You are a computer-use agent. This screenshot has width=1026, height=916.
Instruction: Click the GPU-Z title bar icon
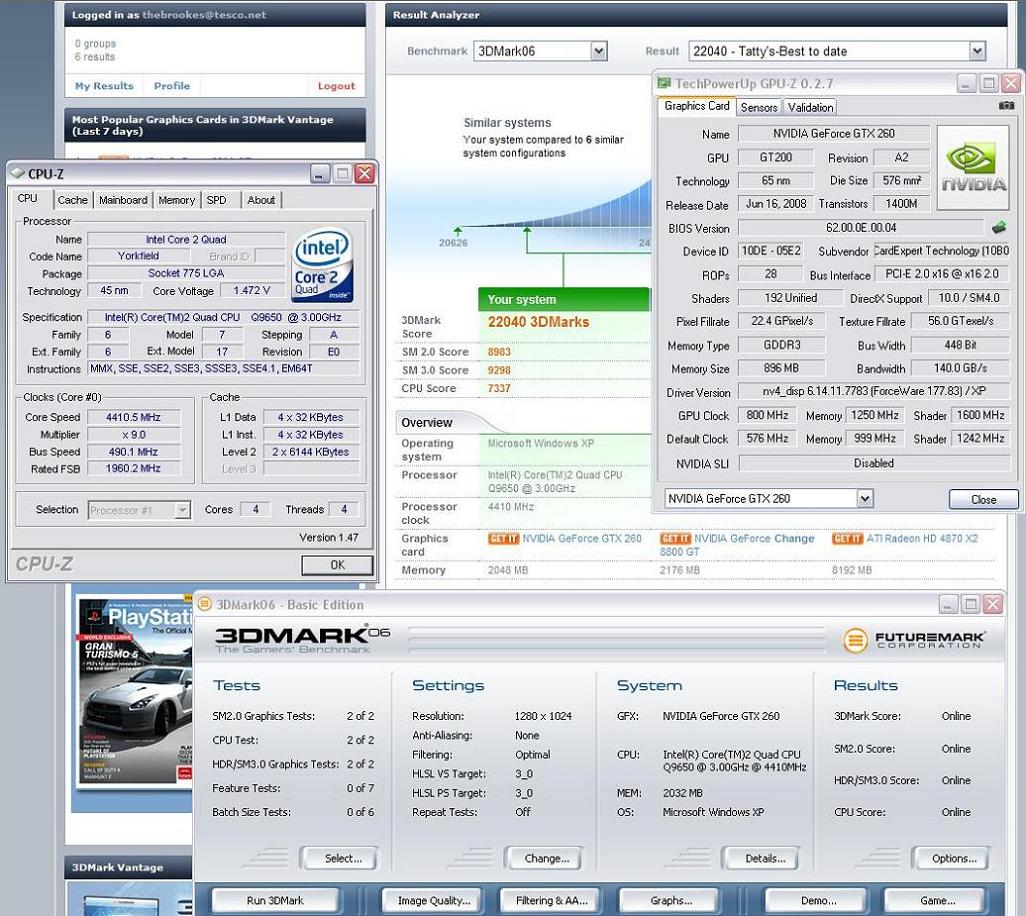(x=664, y=83)
